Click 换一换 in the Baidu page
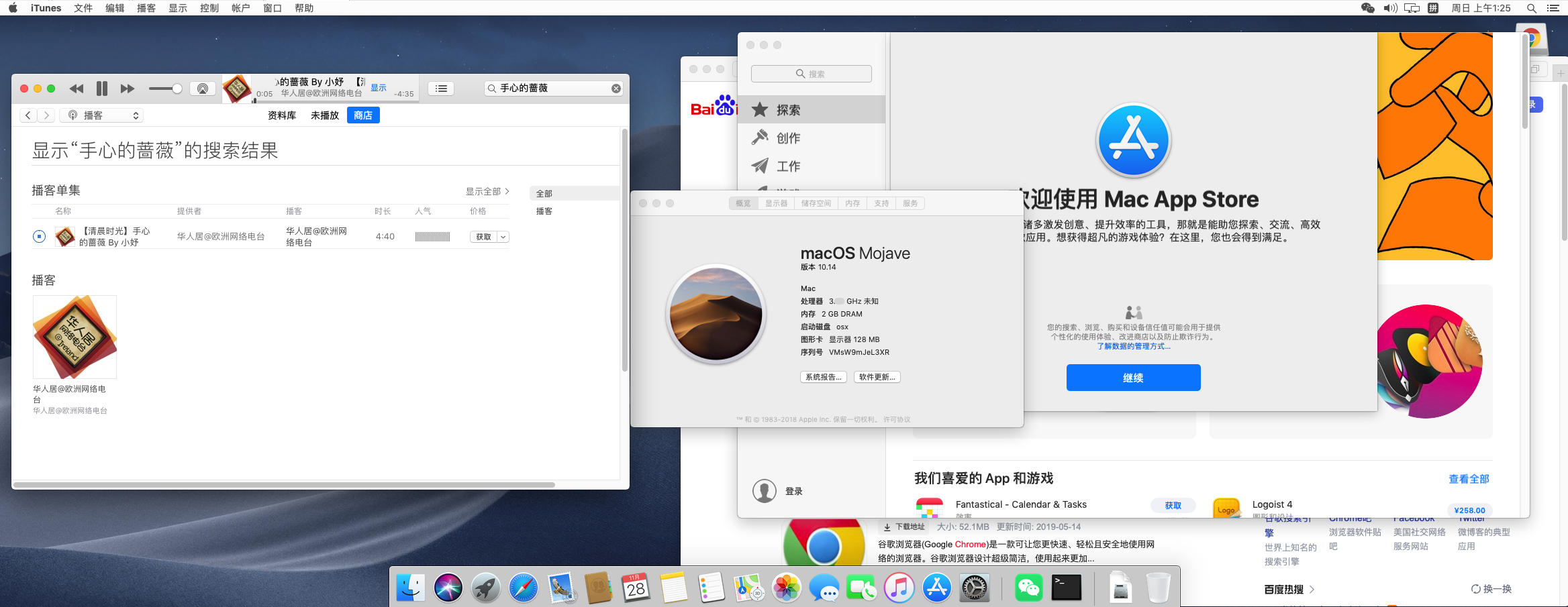 tap(1491, 589)
